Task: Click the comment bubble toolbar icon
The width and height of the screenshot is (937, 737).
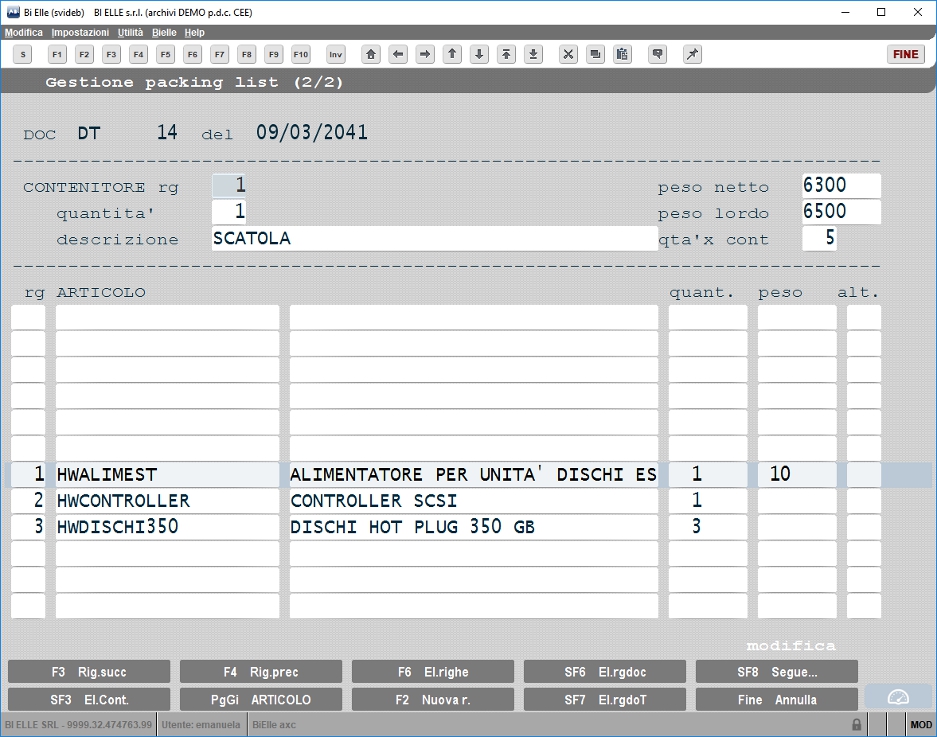Action: coord(657,54)
